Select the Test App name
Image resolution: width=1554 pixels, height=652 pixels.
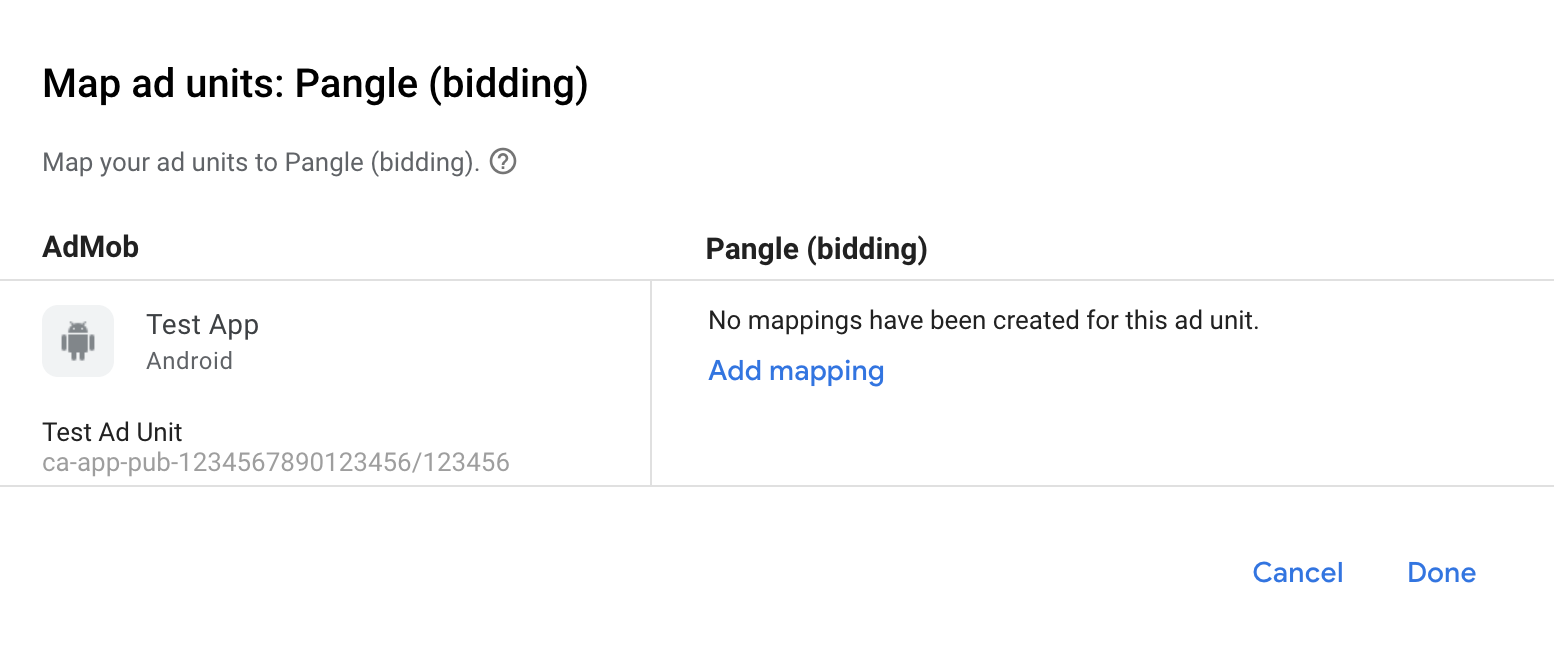pyautogui.click(x=202, y=325)
